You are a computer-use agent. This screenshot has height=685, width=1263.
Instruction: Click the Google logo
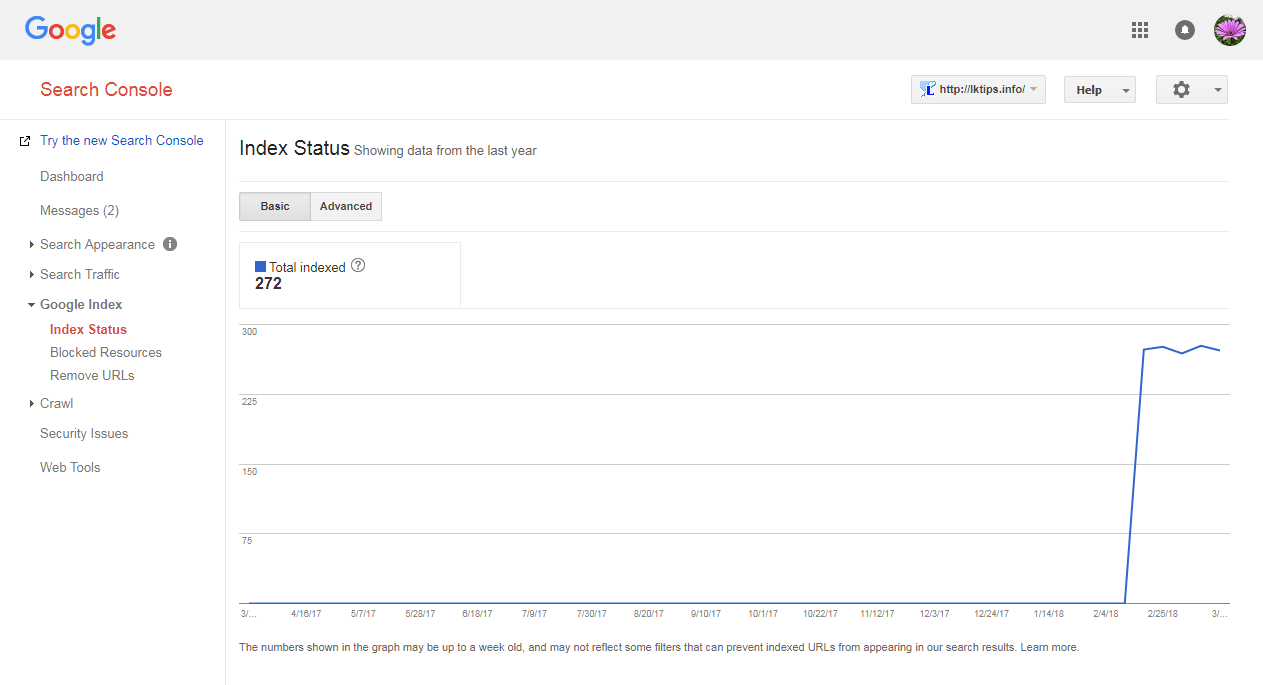[70, 30]
